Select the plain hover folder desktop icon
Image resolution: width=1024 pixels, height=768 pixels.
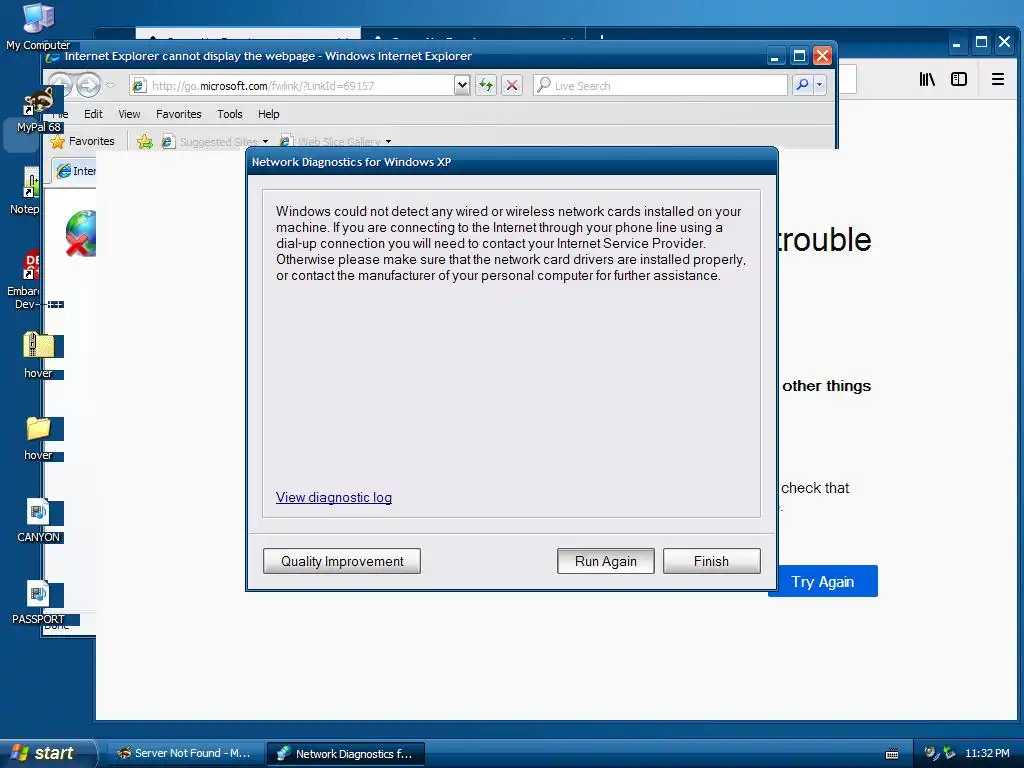coord(39,438)
